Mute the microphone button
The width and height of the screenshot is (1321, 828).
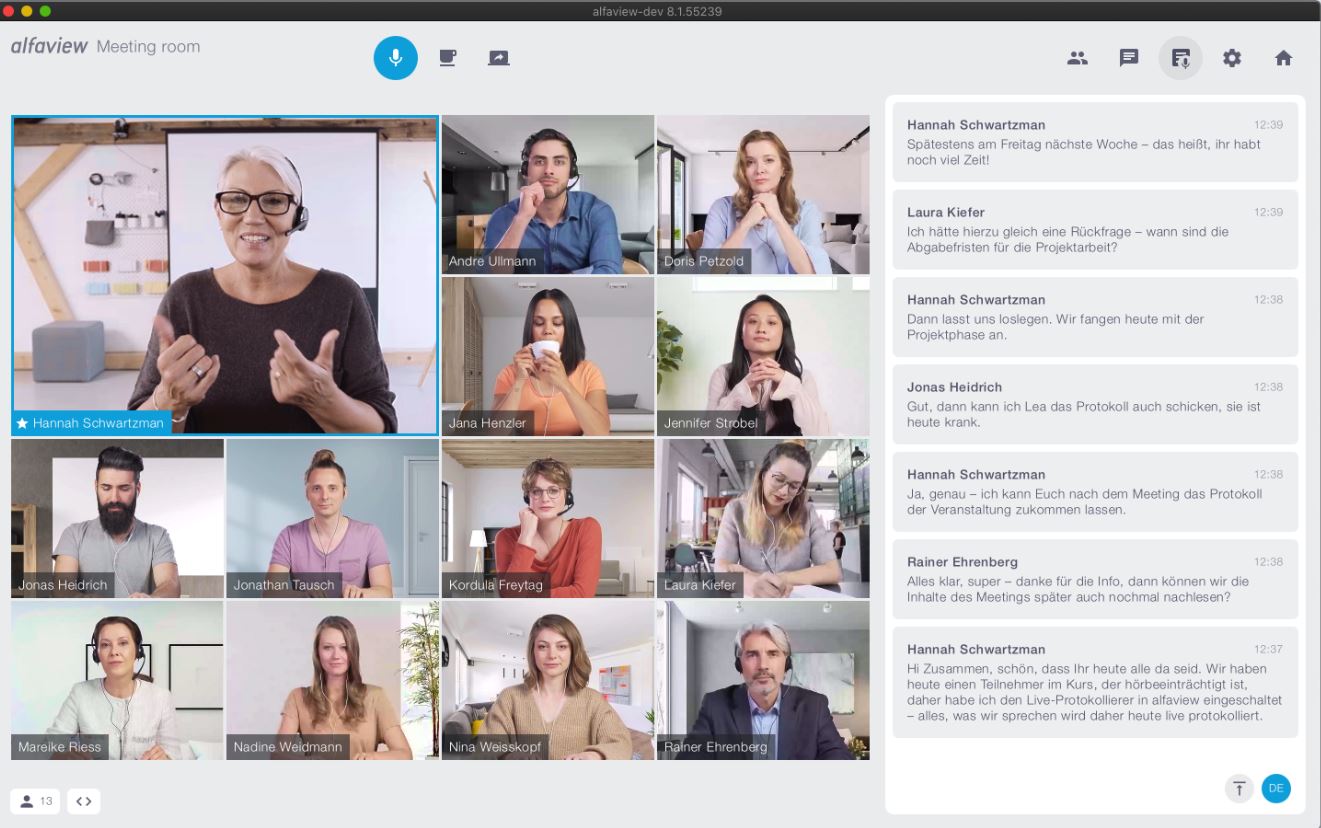[x=396, y=58]
